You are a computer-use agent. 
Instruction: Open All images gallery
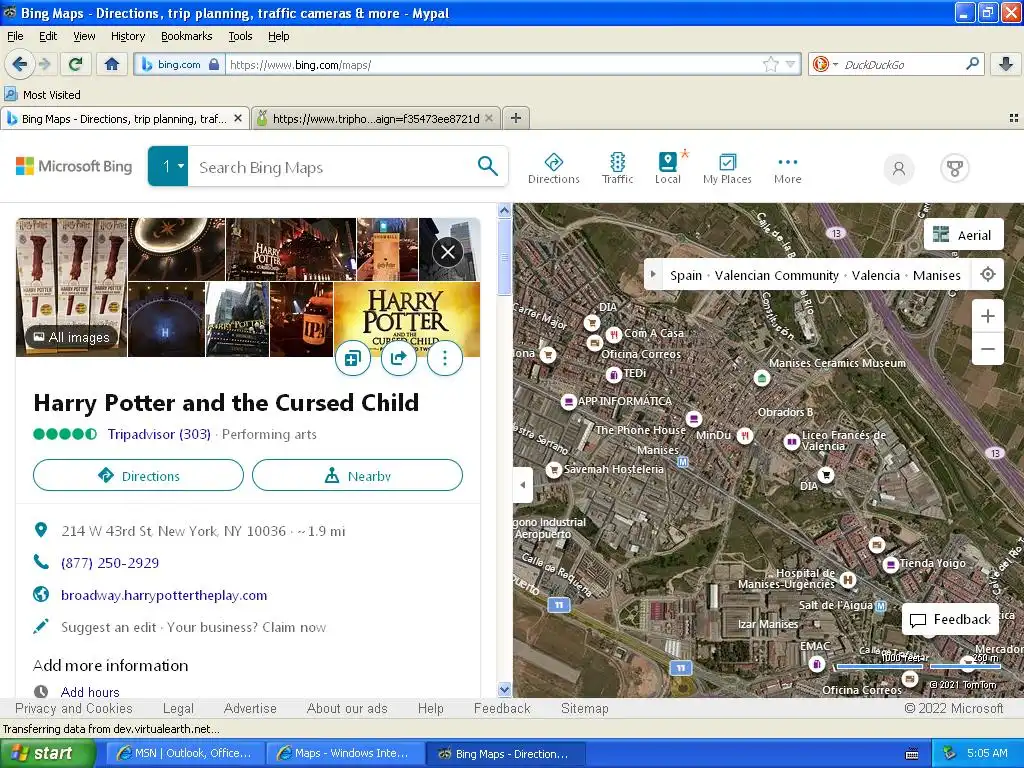click(x=72, y=337)
